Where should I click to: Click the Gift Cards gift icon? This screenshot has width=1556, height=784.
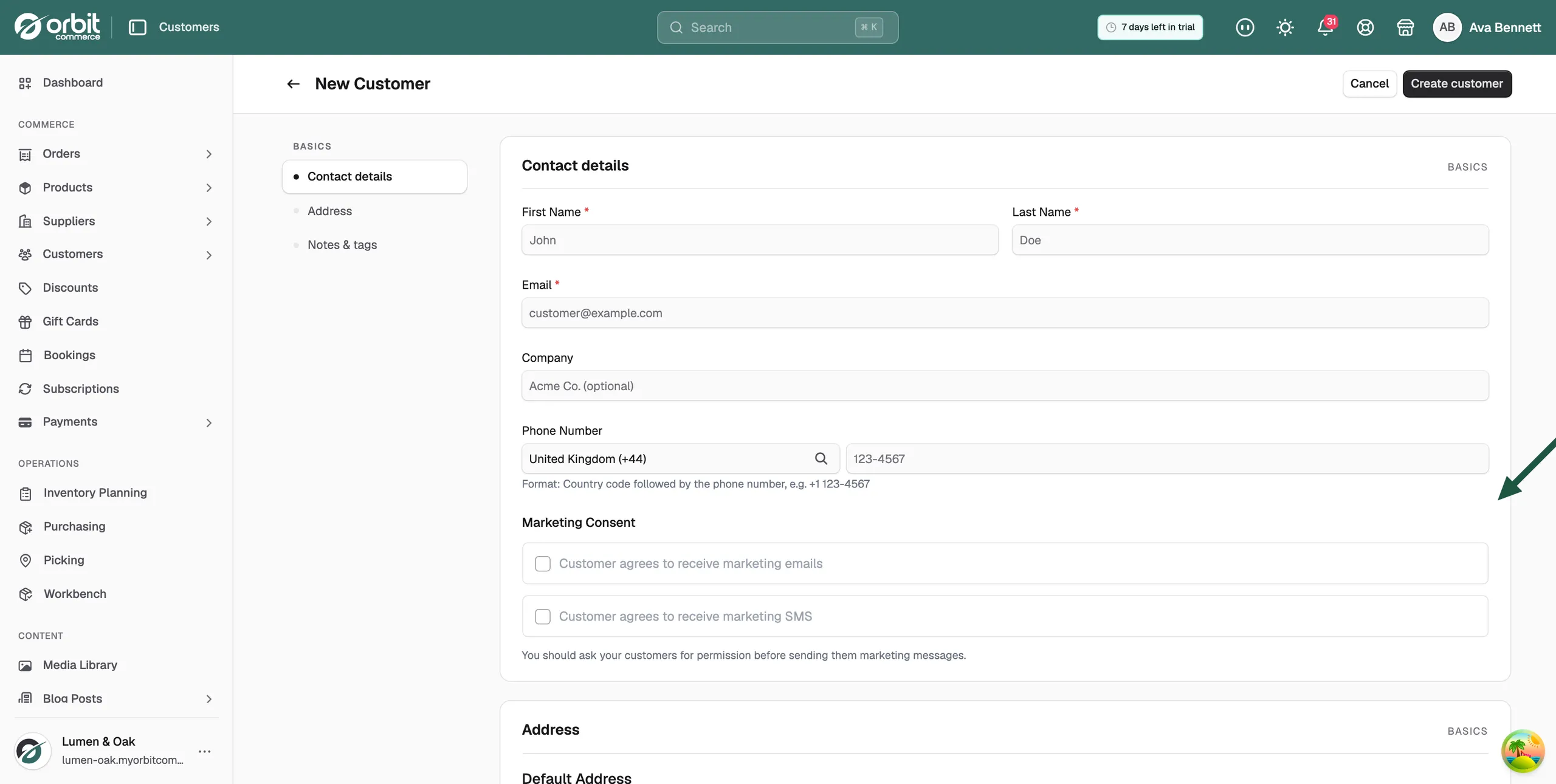click(25, 322)
